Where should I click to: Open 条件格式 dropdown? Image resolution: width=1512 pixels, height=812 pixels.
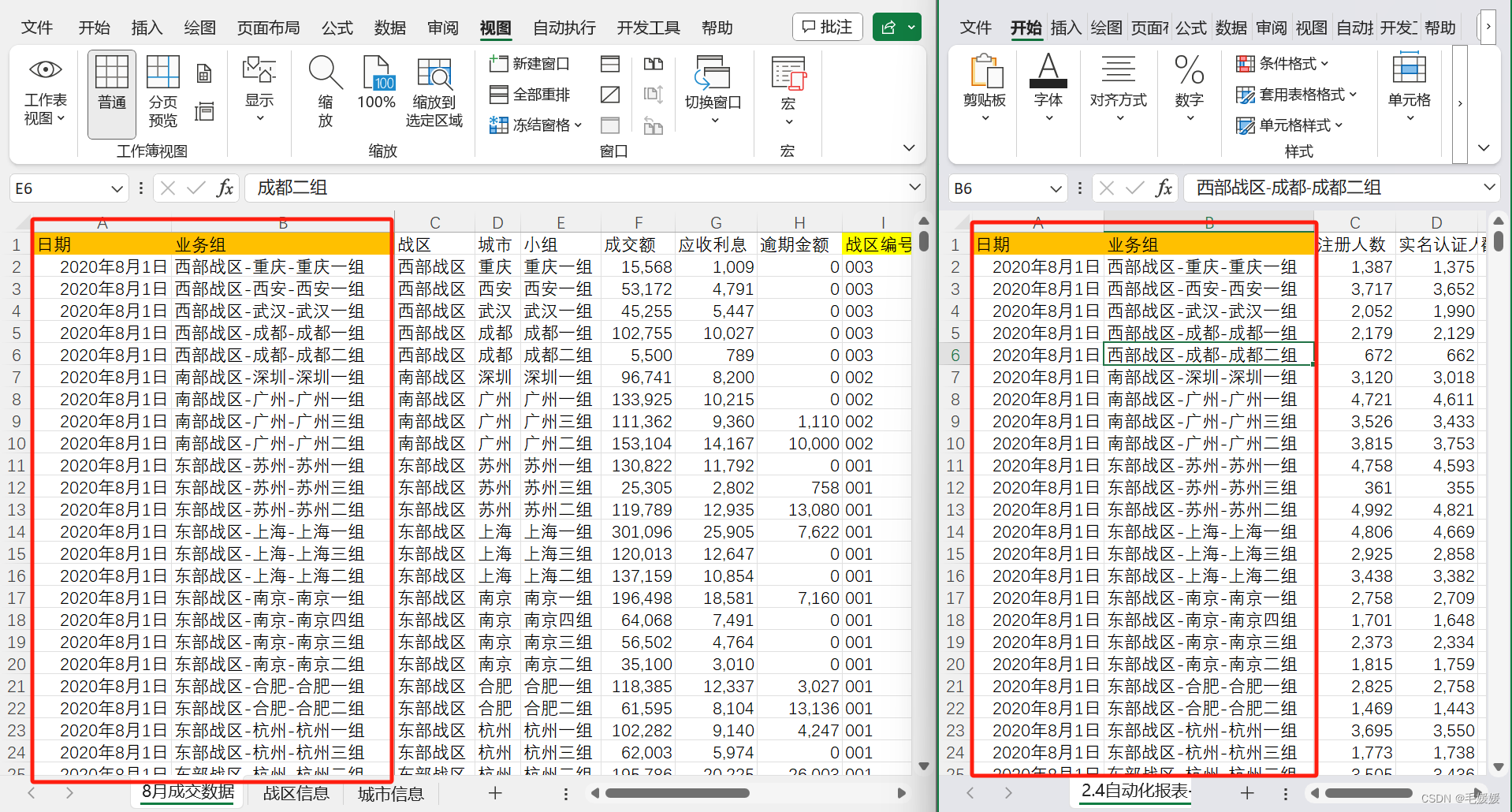pos(1283,64)
